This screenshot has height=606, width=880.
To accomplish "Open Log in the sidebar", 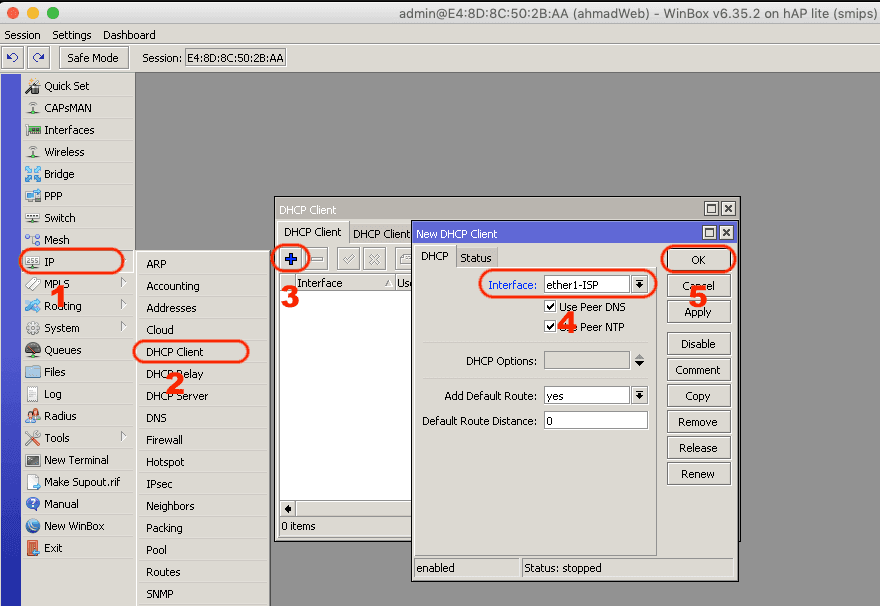I will click(x=78, y=394).
